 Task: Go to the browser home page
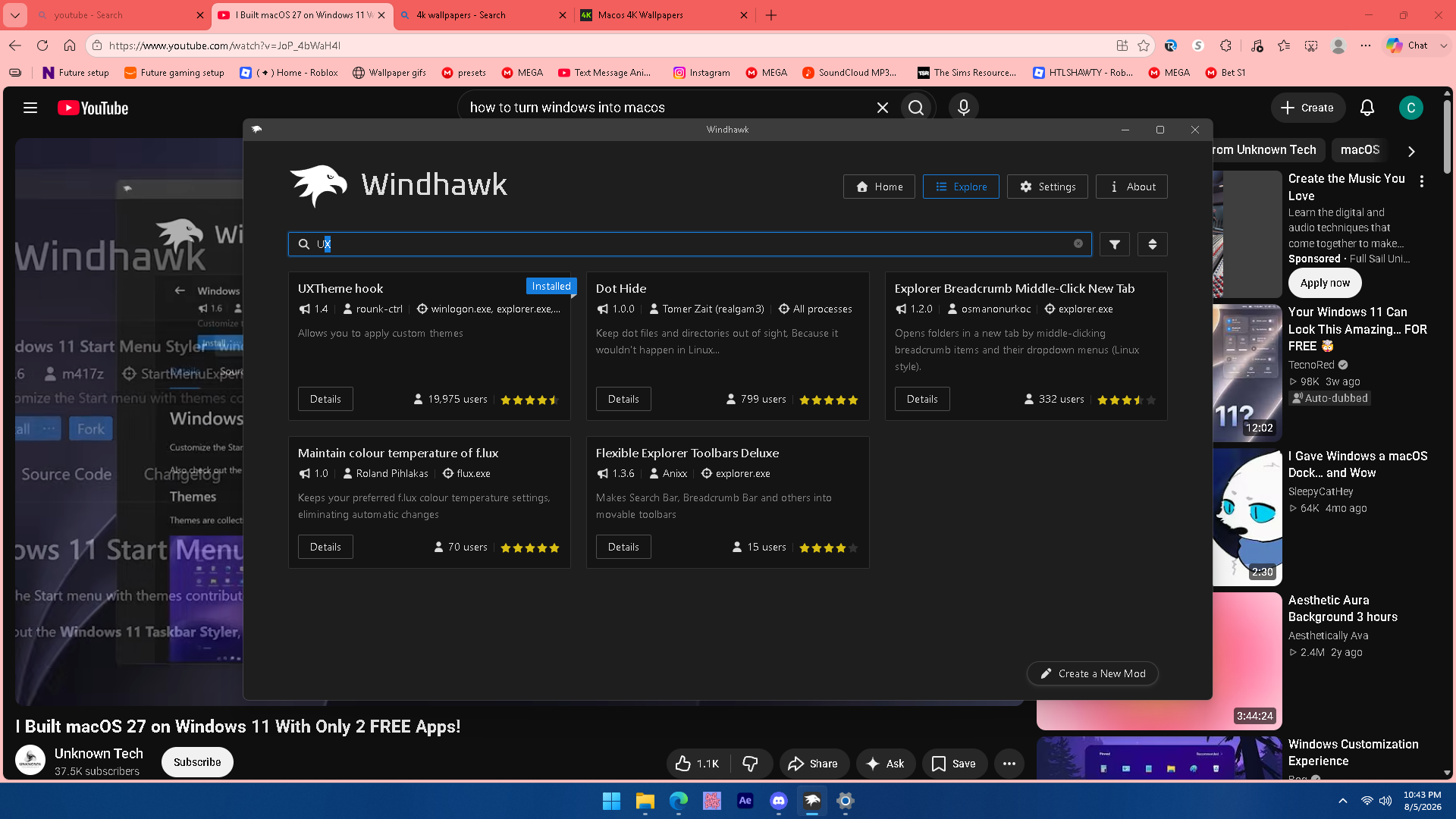click(x=70, y=45)
